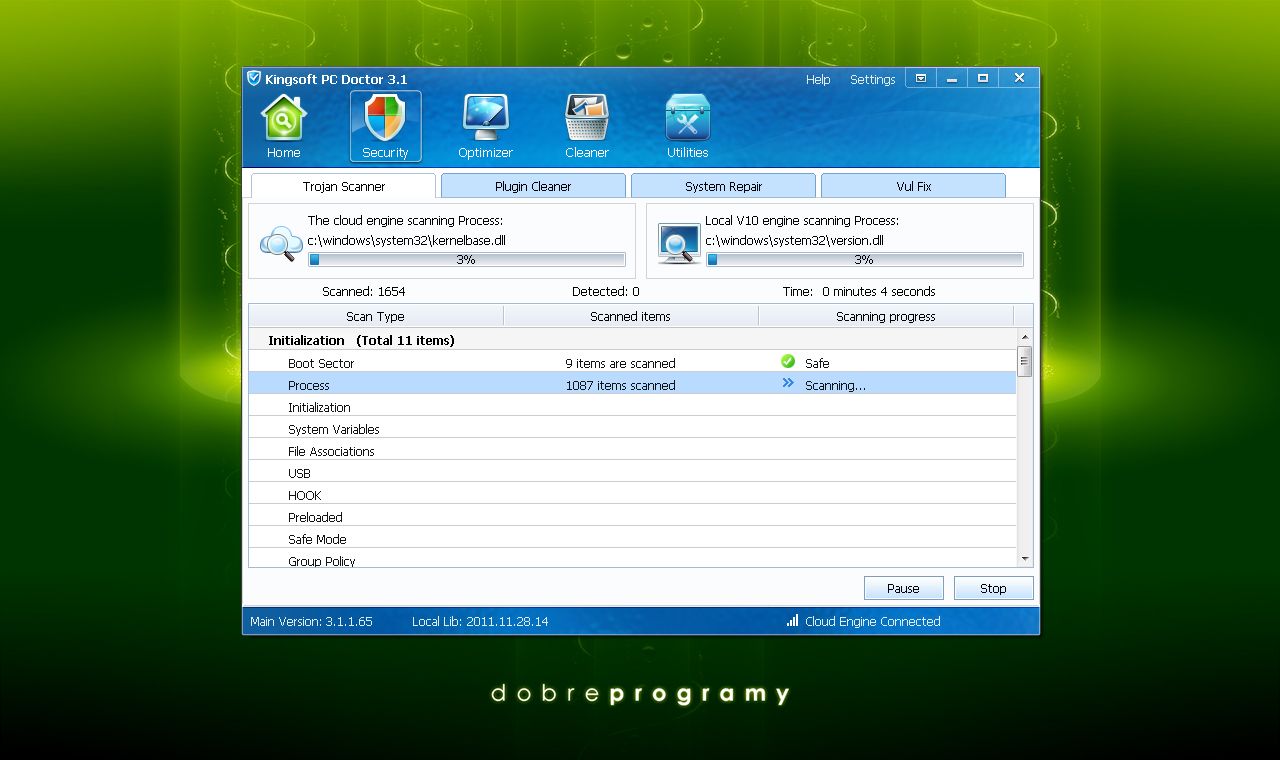The width and height of the screenshot is (1280, 760).
Task: Pause the running scan
Action: point(903,588)
